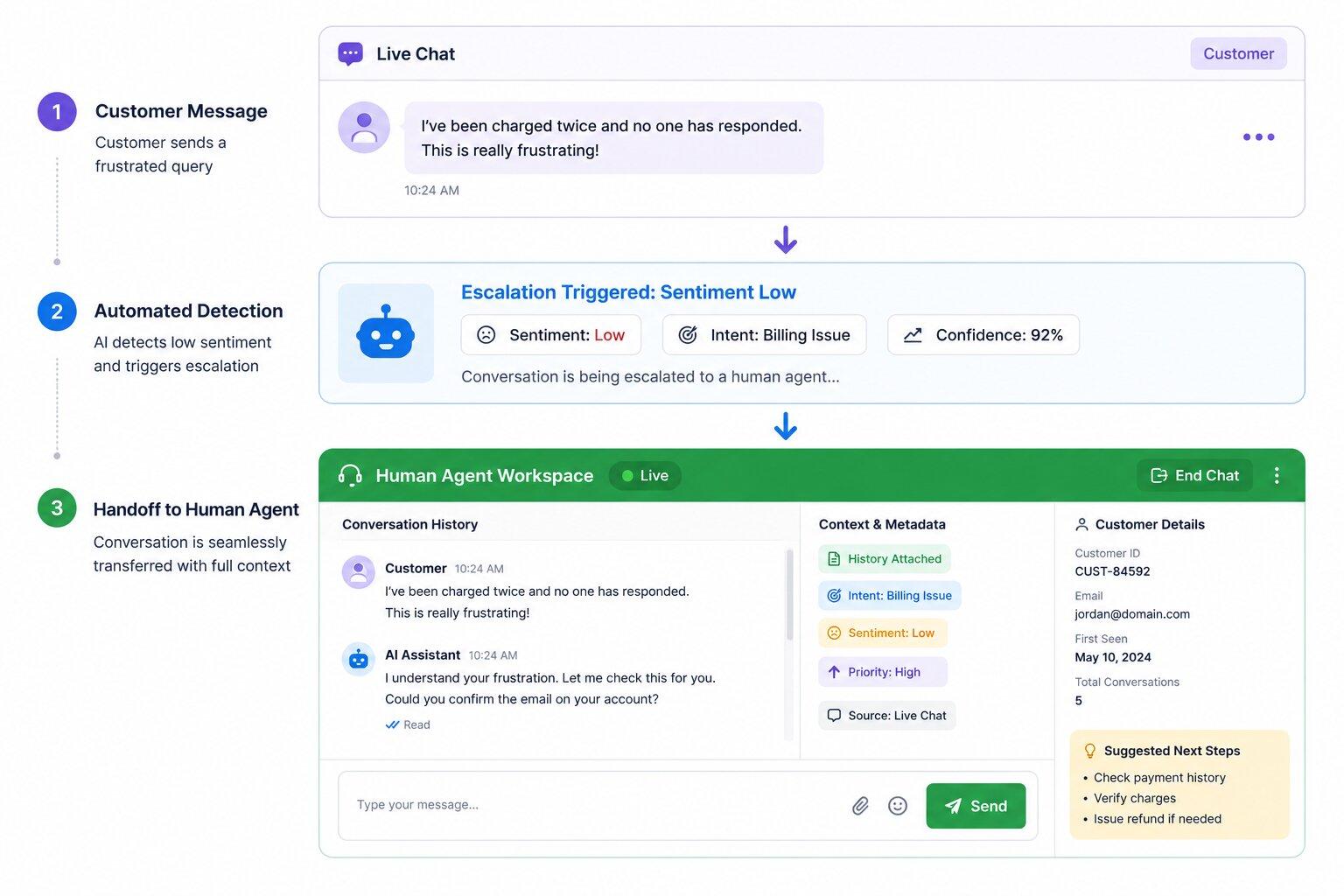Click the First Seen date May 10, 2024

click(x=1113, y=657)
